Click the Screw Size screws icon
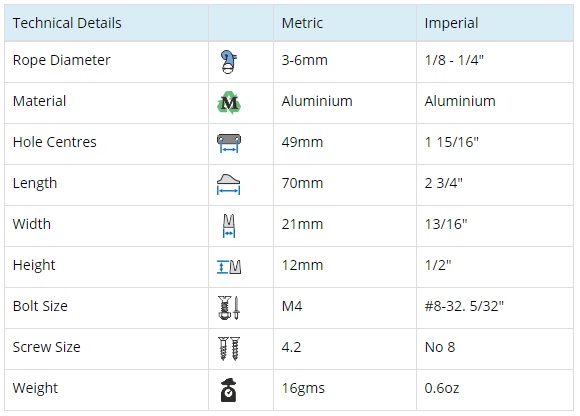The width and height of the screenshot is (580, 416). (229, 349)
